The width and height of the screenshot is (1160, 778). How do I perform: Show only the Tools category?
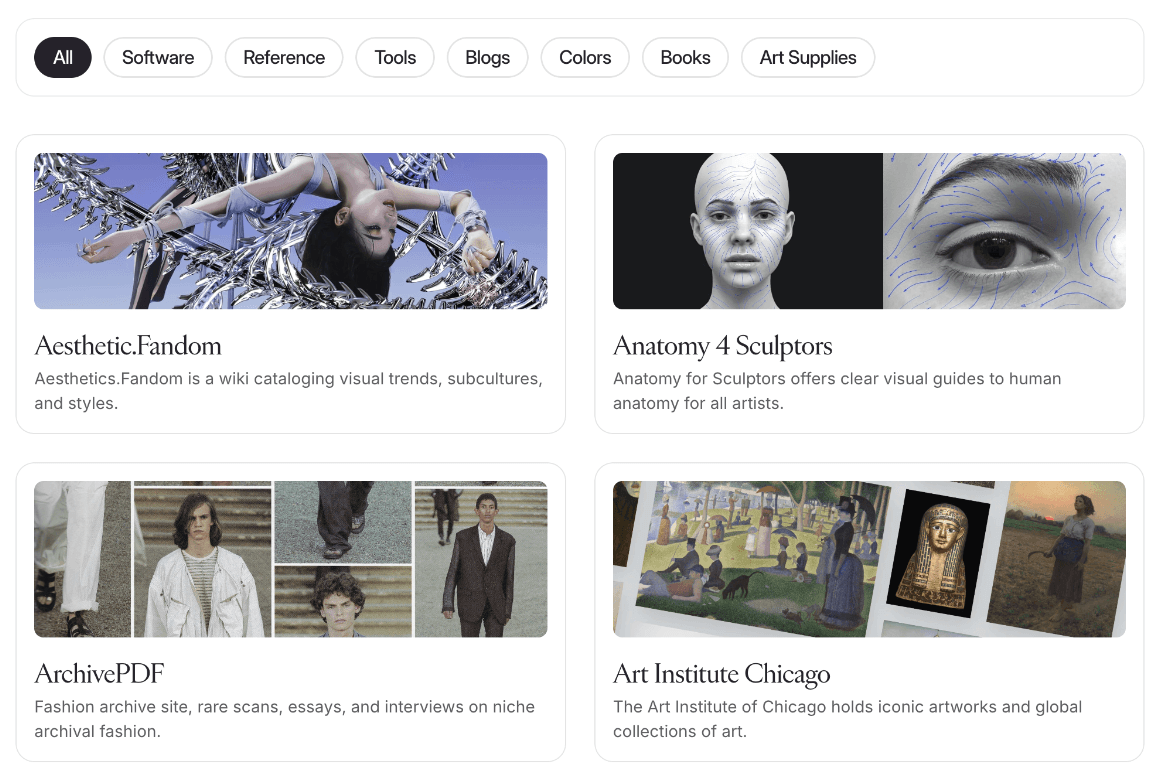(395, 58)
